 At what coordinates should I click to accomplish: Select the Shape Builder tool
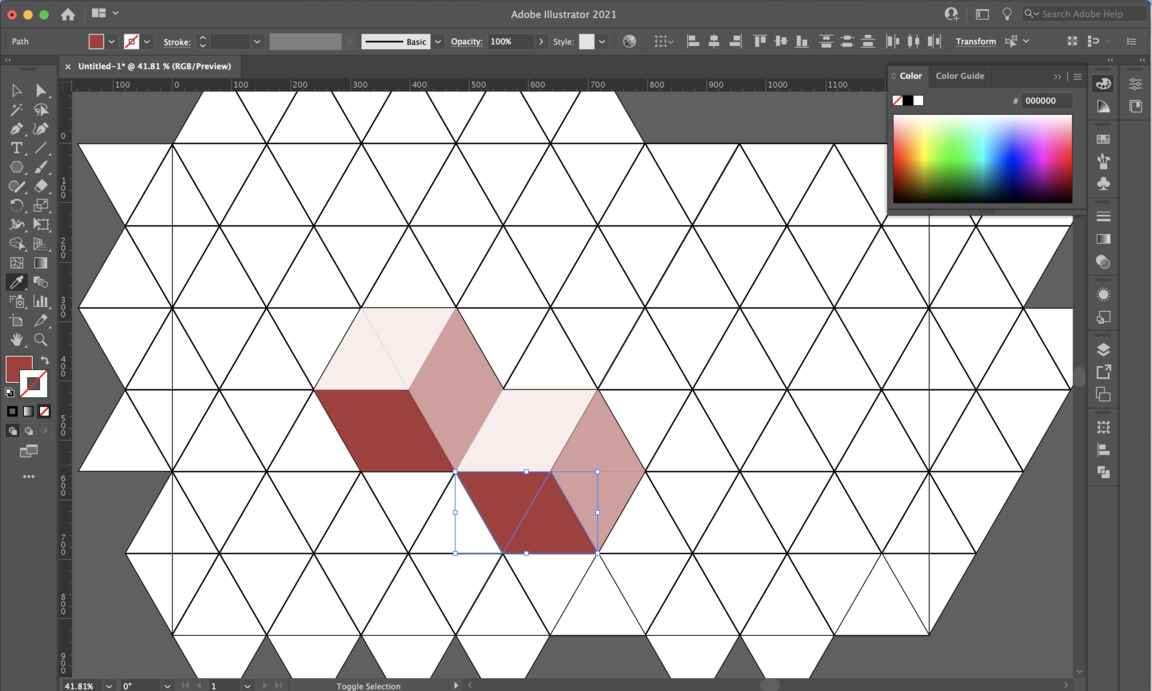point(16,244)
